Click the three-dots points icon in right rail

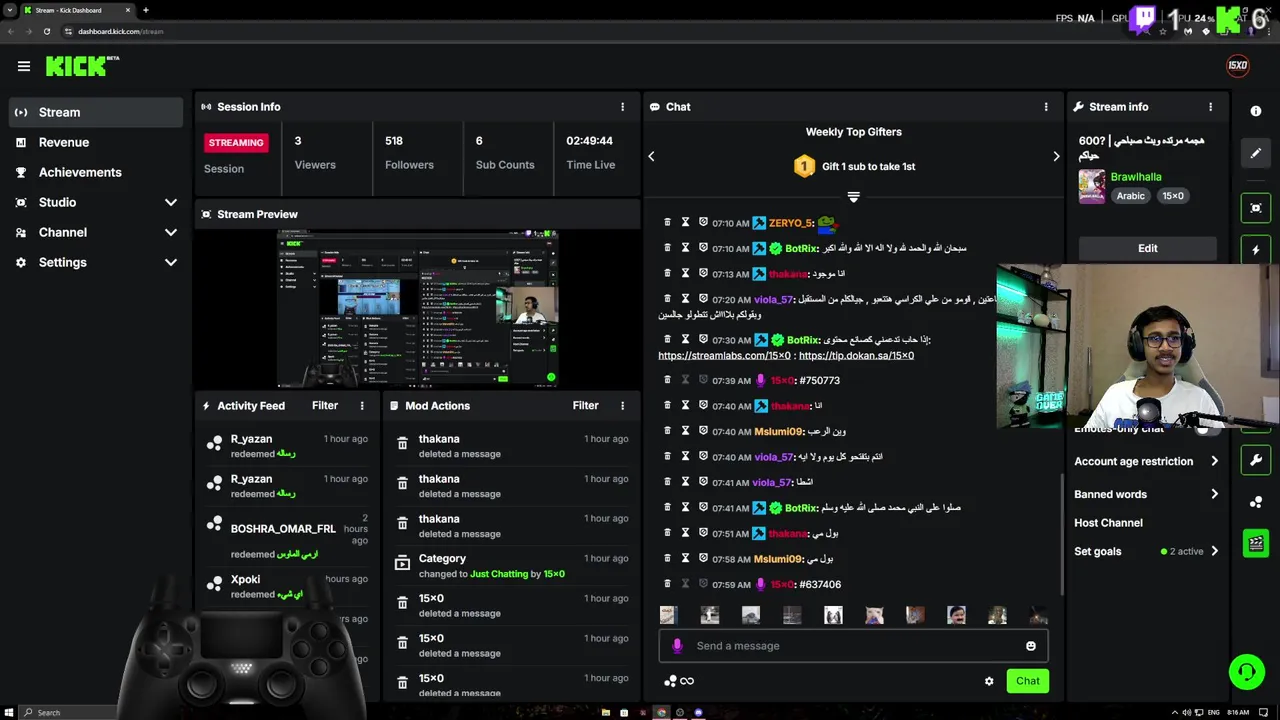(1256, 502)
